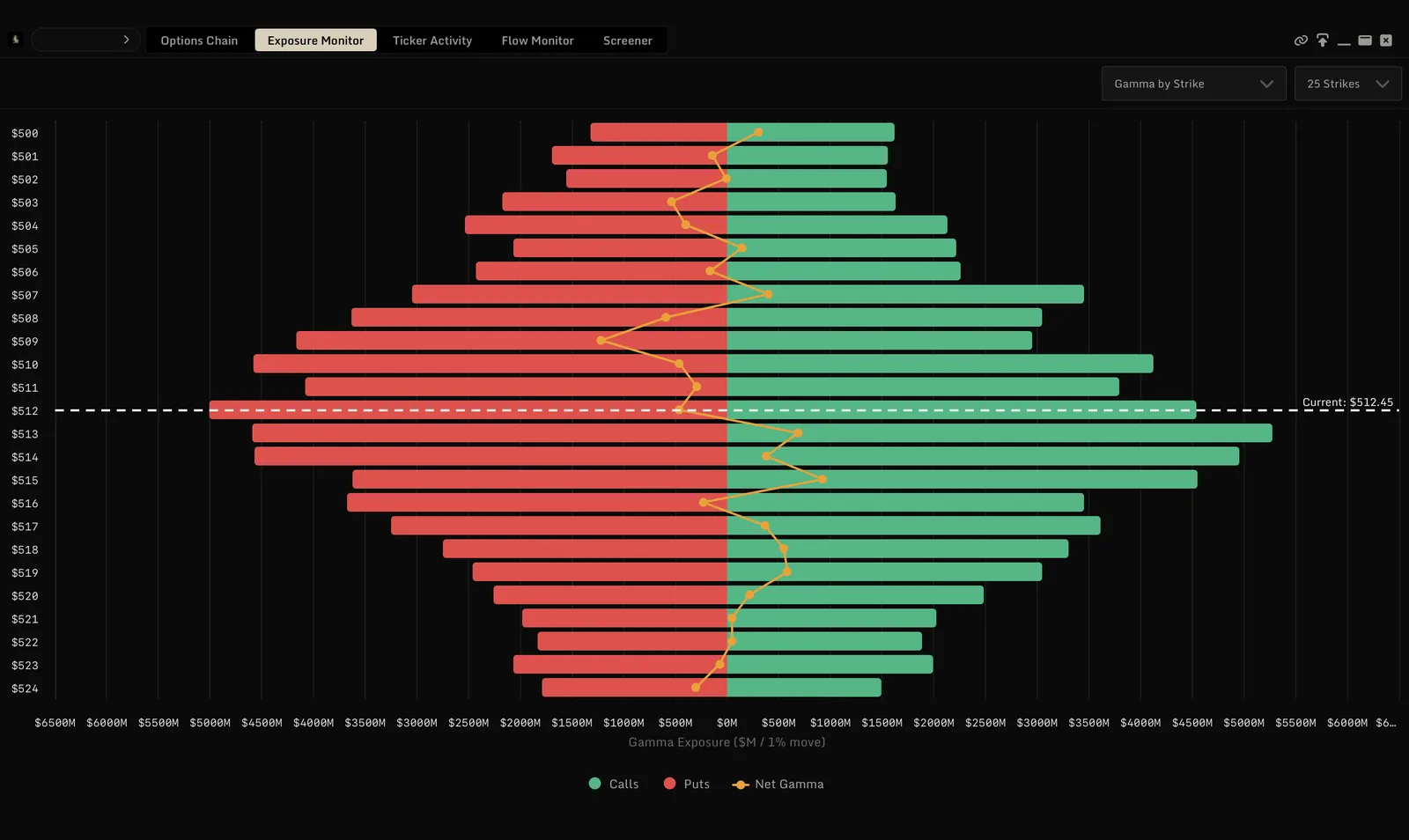Click the link widget chain icon
The height and width of the screenshot is (840, 1409).
1301,41
